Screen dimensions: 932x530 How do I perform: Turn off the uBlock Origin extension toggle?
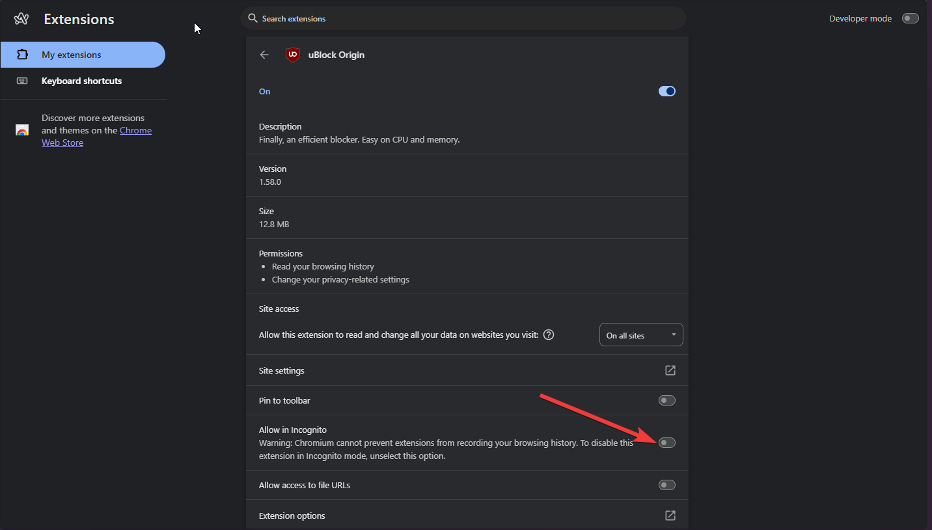pyautogui.click(x=667, y=91)
